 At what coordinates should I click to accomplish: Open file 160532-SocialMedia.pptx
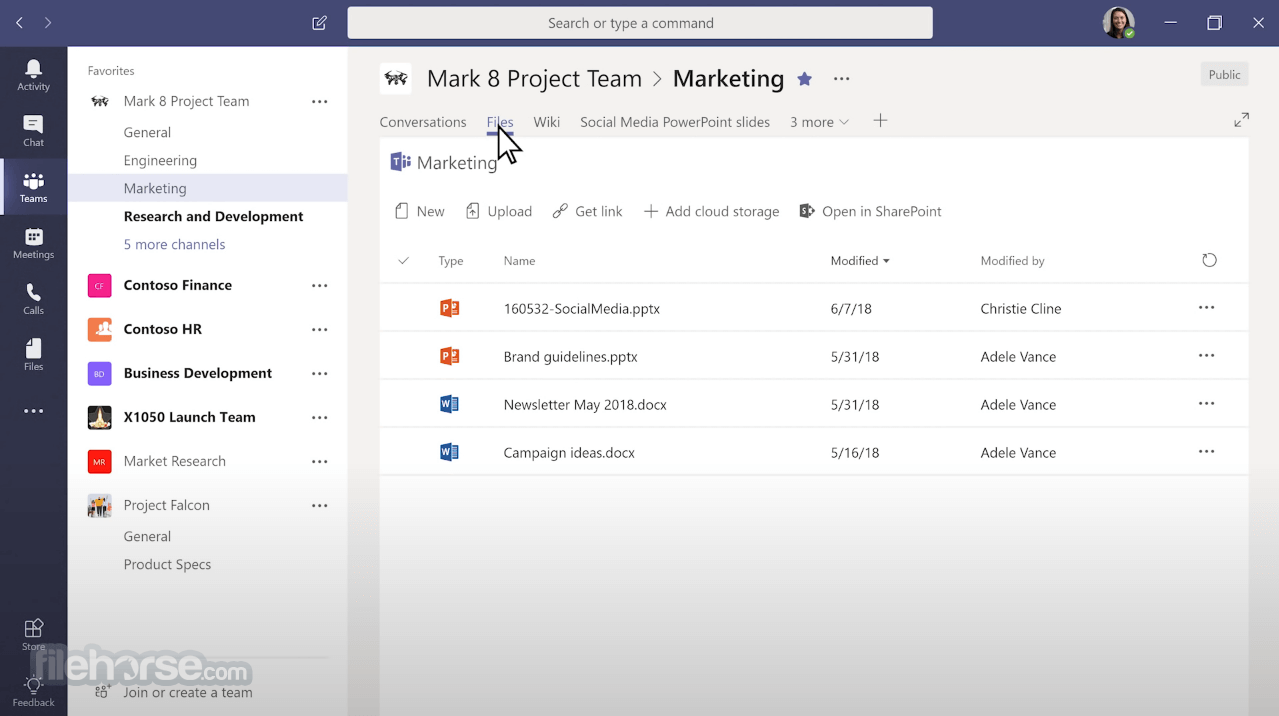coord(582,309)
